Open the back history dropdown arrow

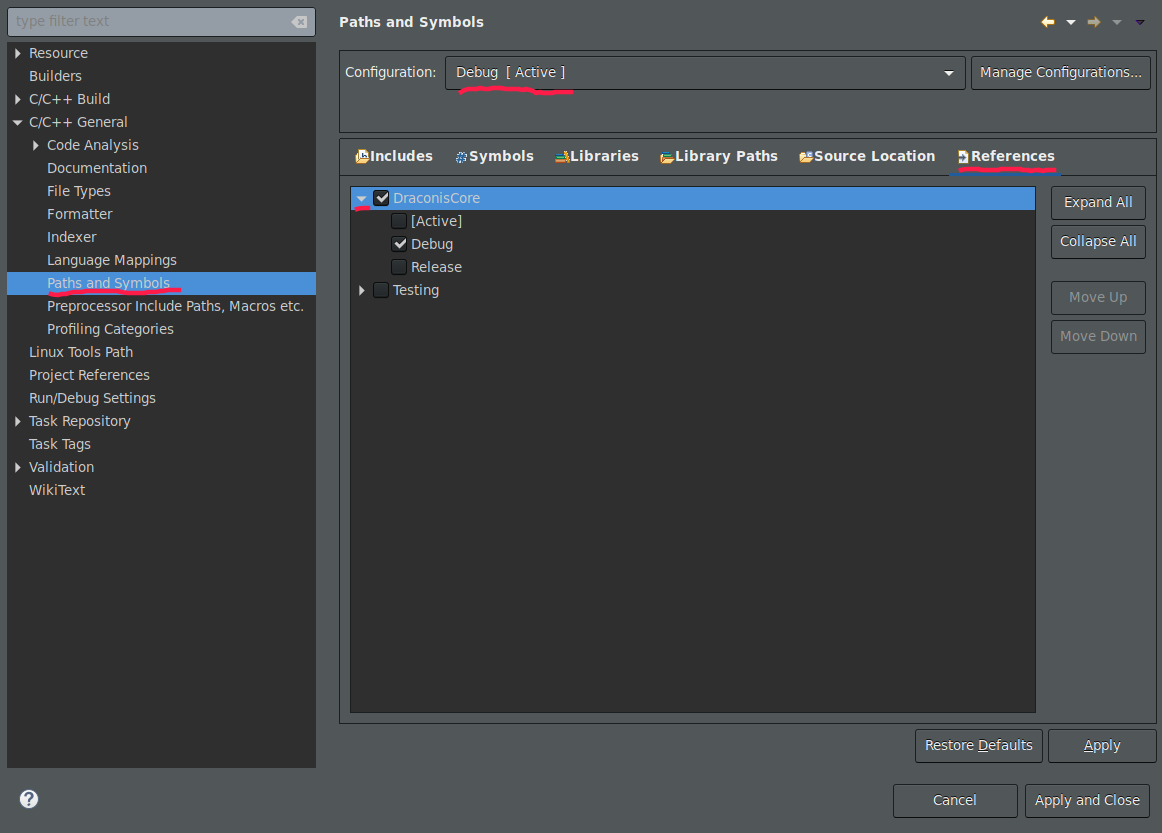1071,22
